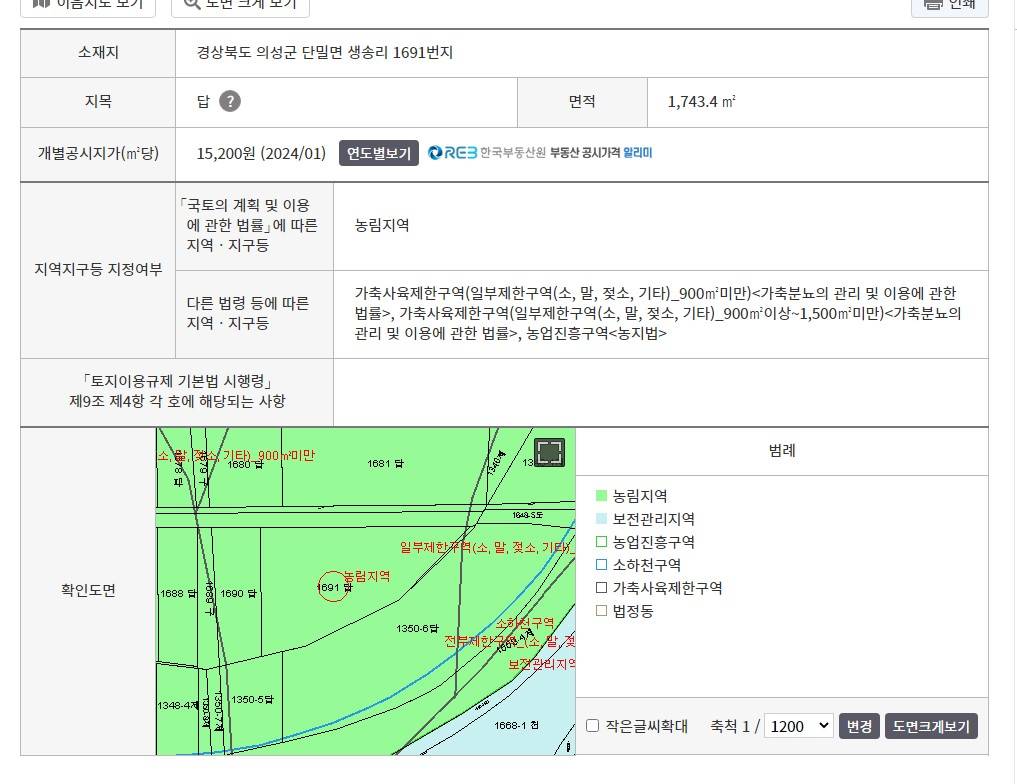The height and width of the screenshot is (784, 1017).
Task: Open the 연도별보기 yearly price view
Action: tap(379, 153)
